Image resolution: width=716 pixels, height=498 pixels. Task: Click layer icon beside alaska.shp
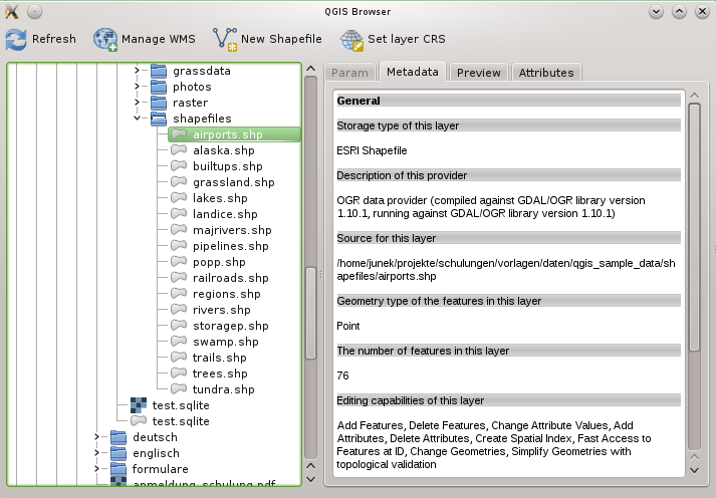179,150
